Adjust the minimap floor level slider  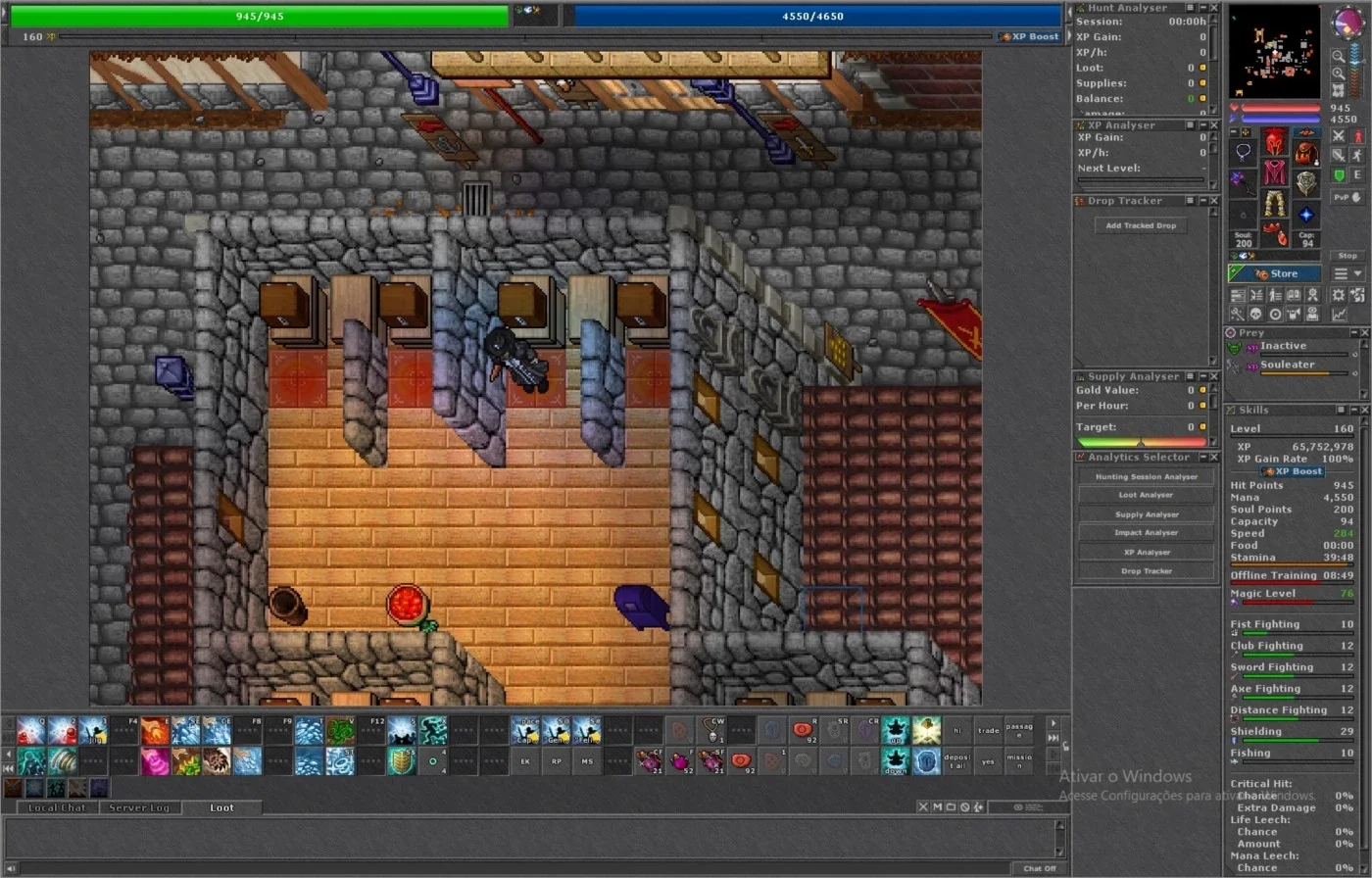click(x=1354, y=71)
